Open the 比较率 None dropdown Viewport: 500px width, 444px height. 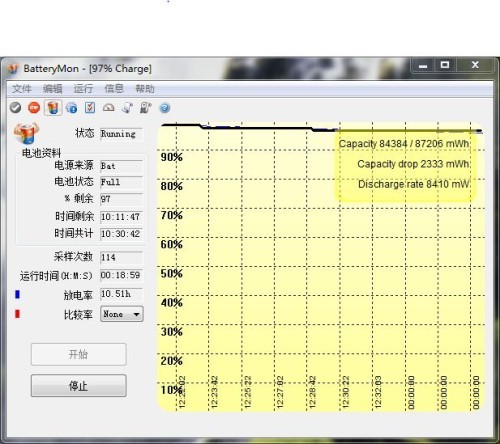point(122,314)
